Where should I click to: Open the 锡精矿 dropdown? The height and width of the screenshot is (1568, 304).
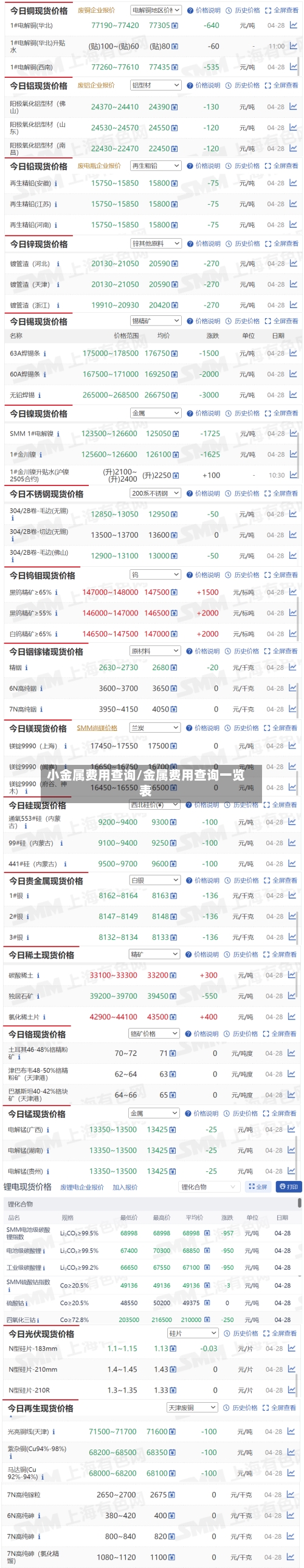156,321
